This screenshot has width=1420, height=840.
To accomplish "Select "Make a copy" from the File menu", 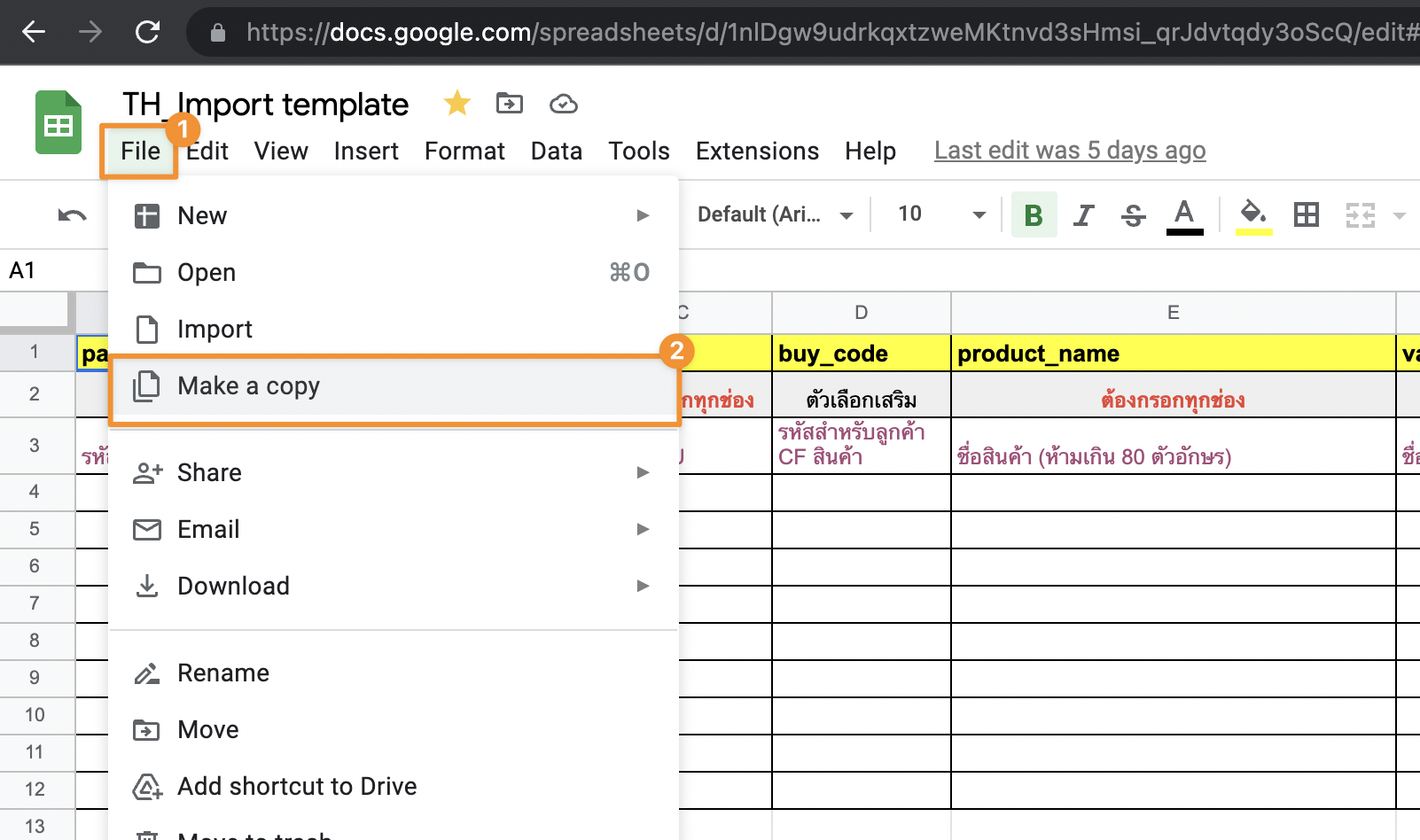I will (x=249, y=386).
